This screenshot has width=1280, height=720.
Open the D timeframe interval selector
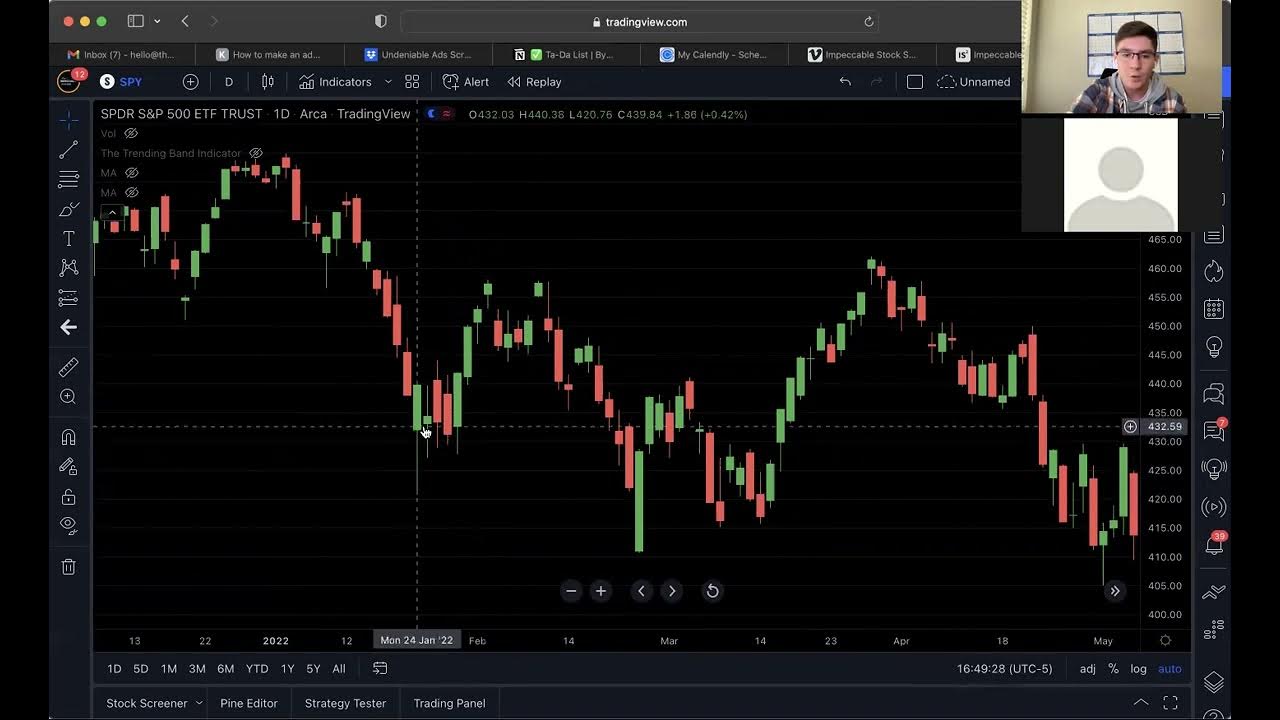coord(229,82)
